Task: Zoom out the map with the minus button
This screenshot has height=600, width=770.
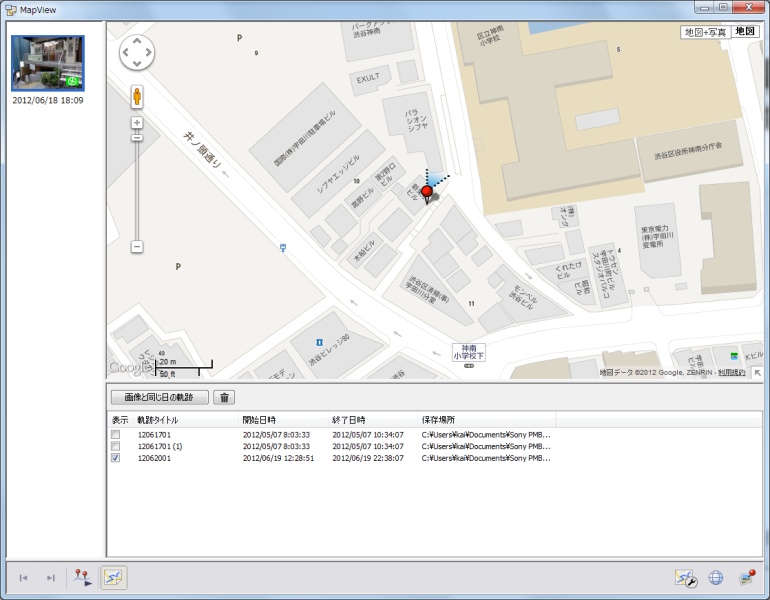Action: (x=137, y=246)
